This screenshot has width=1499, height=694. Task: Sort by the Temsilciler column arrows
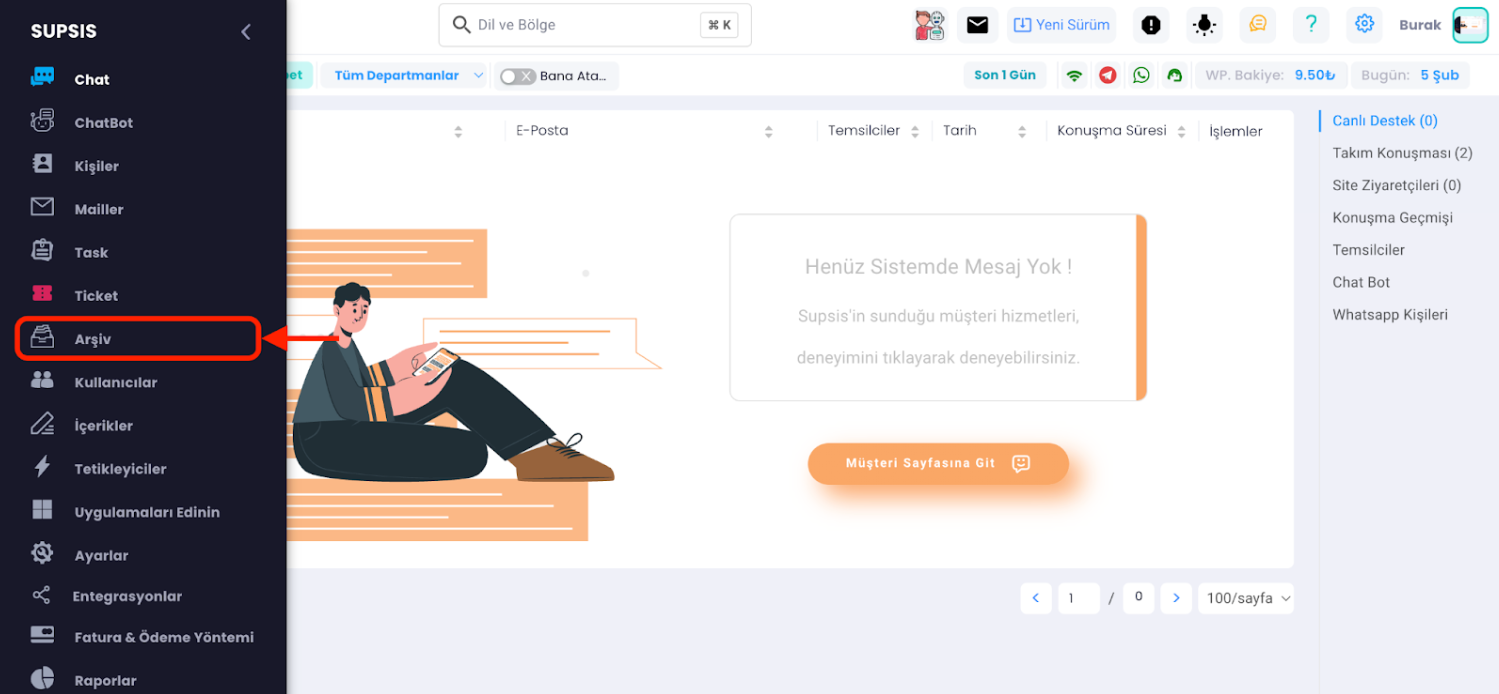pos(915,131)
